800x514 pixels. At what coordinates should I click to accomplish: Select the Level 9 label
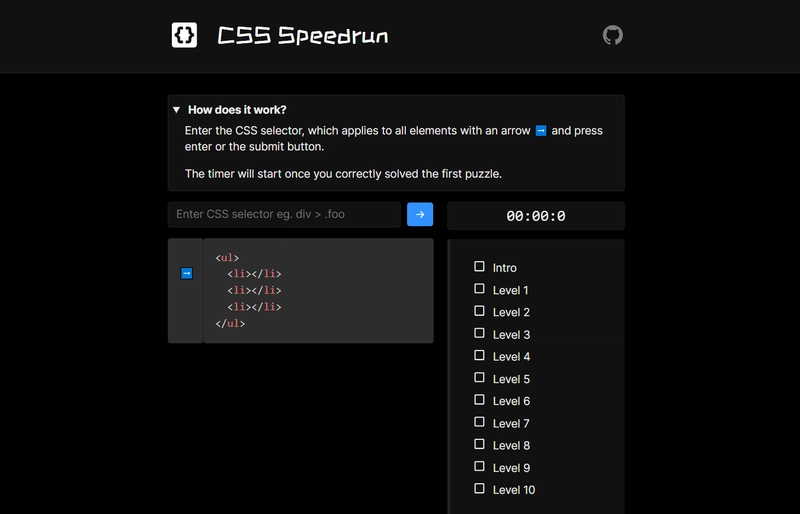click(511, 468)
